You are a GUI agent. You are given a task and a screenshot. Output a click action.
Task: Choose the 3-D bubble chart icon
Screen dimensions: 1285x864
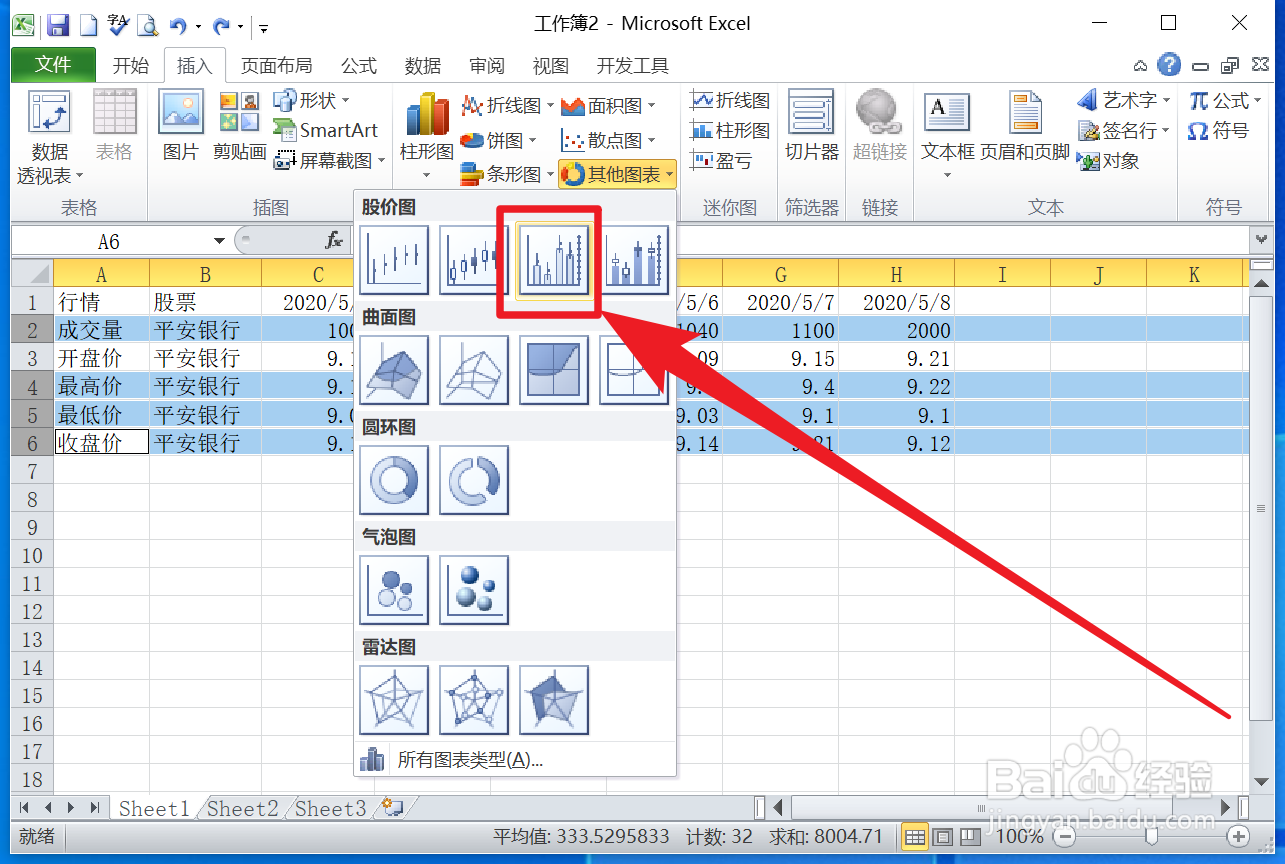pos(474,591)
